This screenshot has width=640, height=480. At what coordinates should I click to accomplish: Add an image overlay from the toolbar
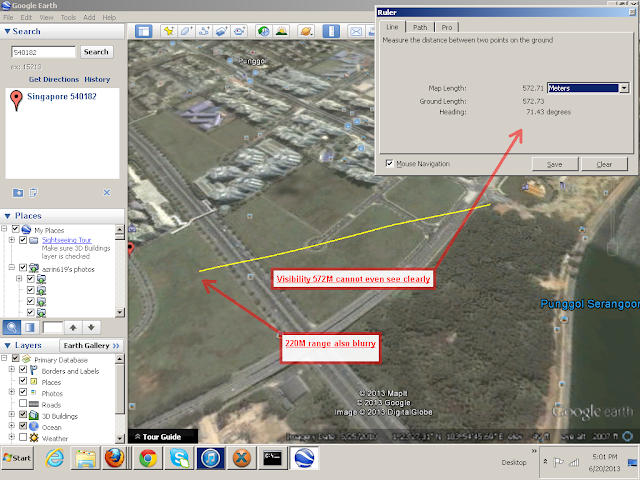coord(221,31)
